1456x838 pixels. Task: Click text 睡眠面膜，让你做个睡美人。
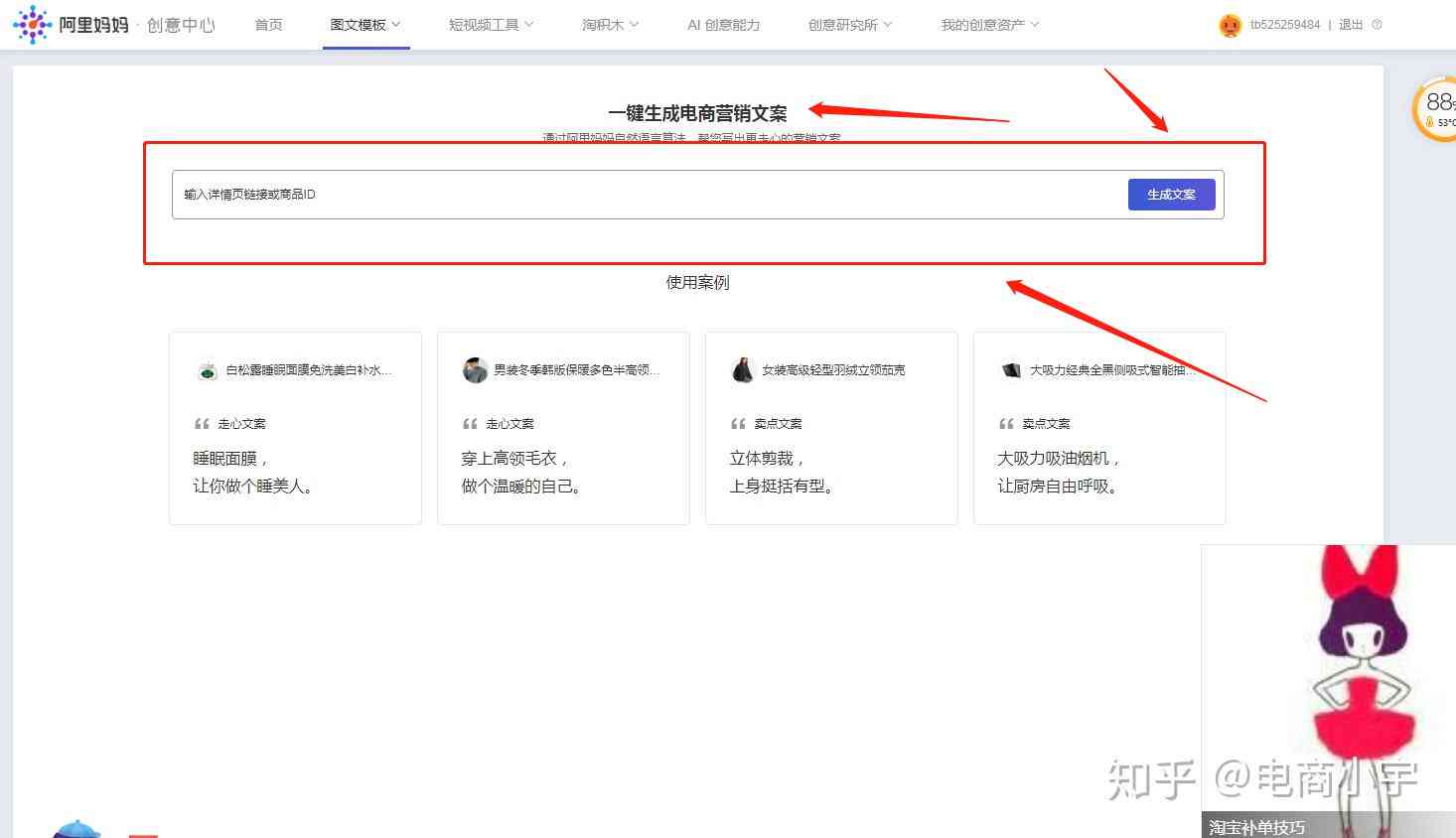point(254,473)
